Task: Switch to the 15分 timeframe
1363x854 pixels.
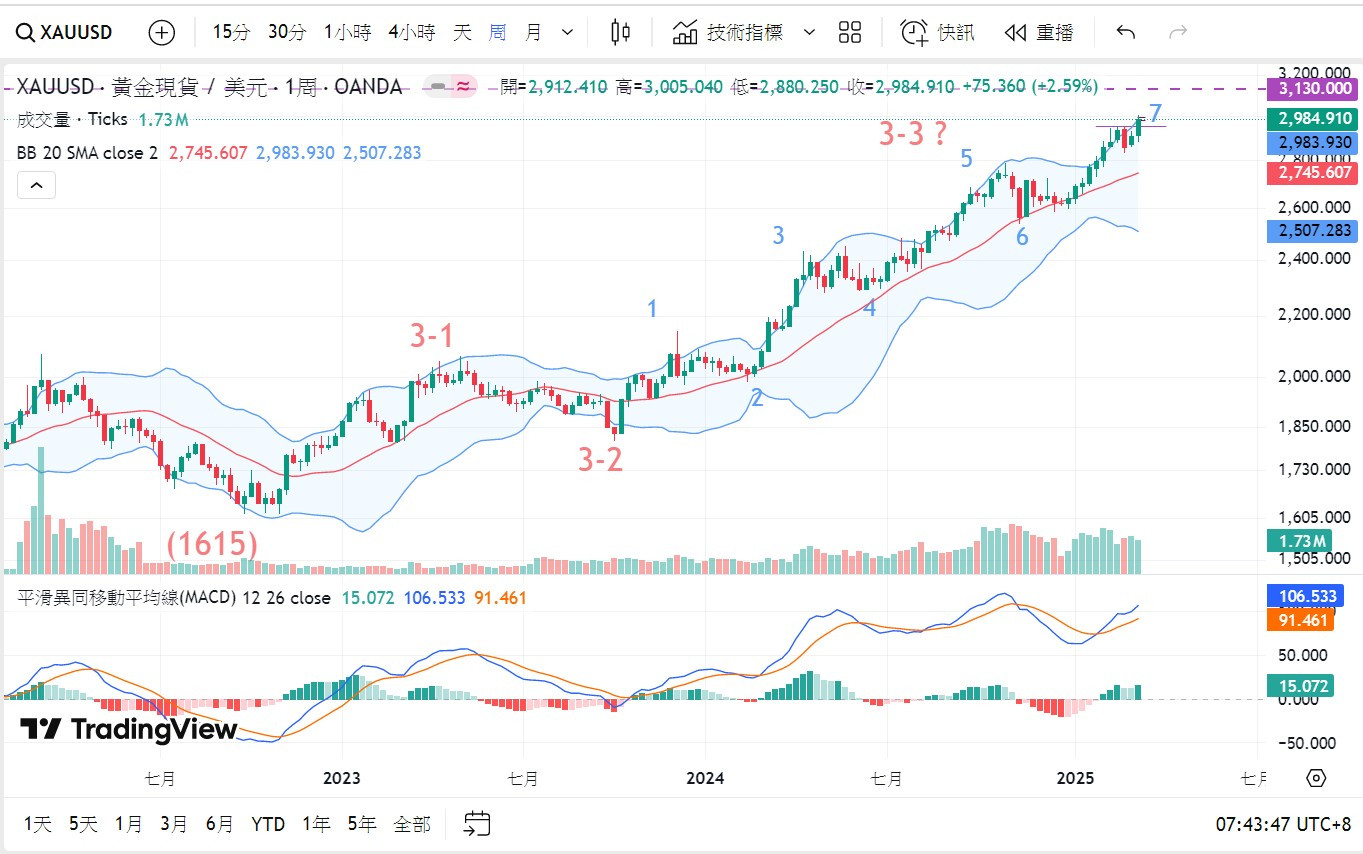Action: (x=231, y=32)
